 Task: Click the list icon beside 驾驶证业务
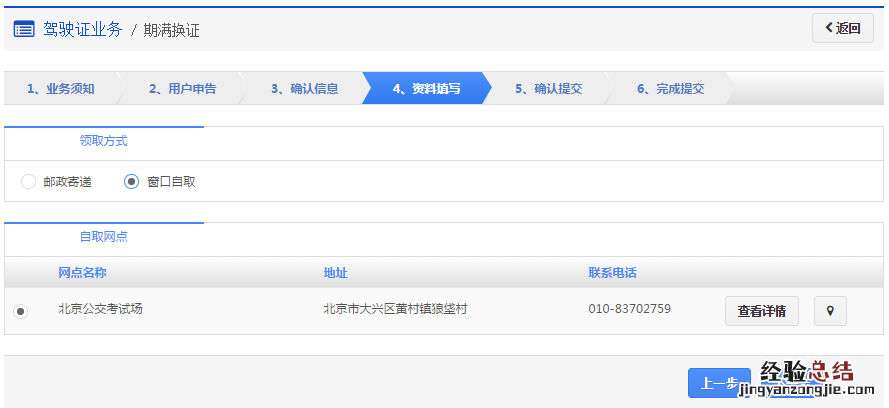(x=24, y=29)
